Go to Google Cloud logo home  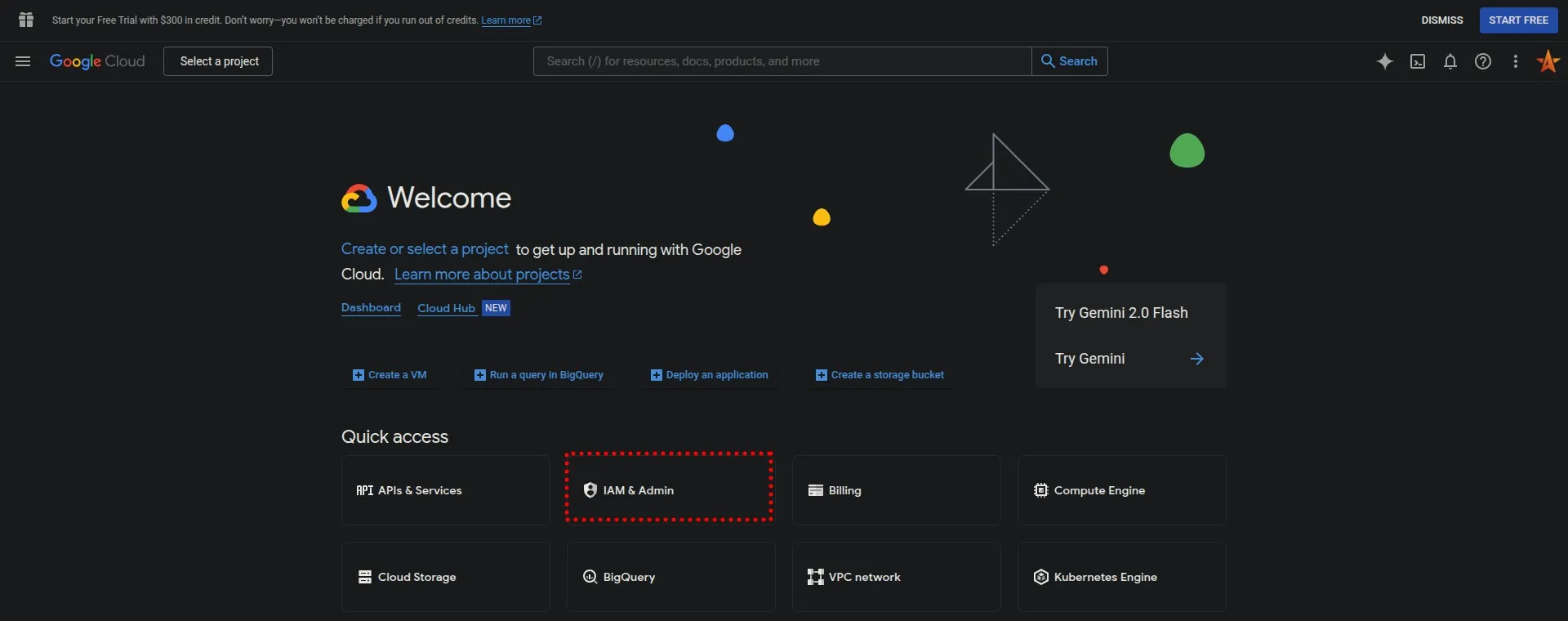97,61
